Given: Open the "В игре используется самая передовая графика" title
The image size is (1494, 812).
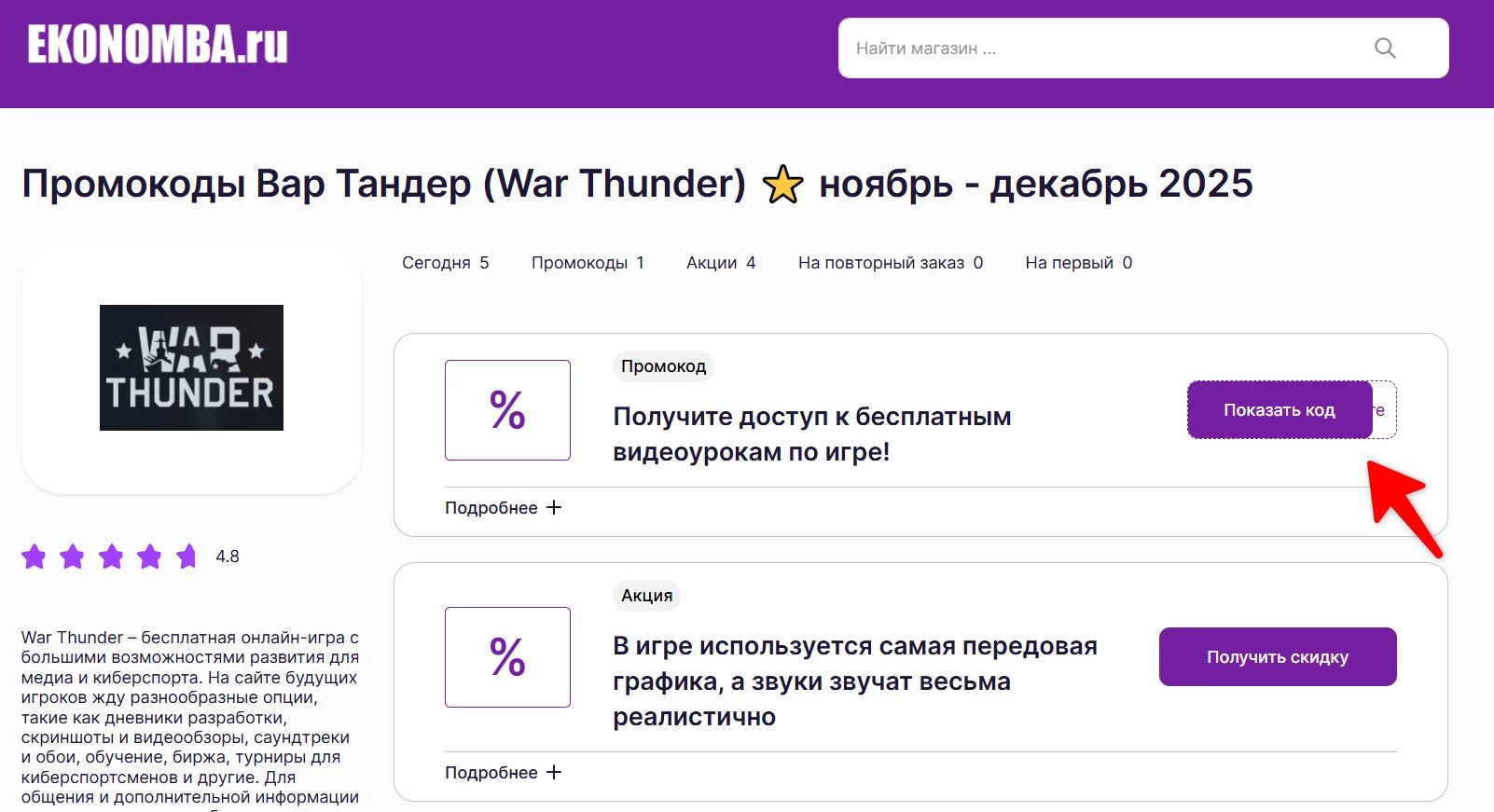Looking at the screenshot, I should tap(855, 681).
